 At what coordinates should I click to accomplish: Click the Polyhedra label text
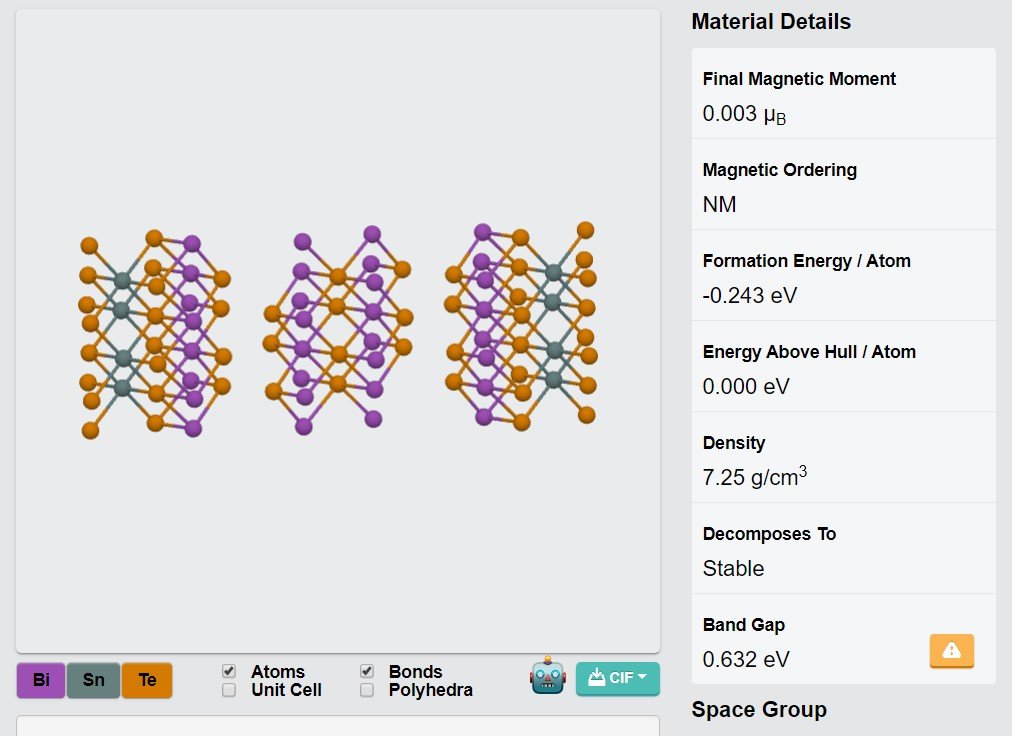point(430,690)
